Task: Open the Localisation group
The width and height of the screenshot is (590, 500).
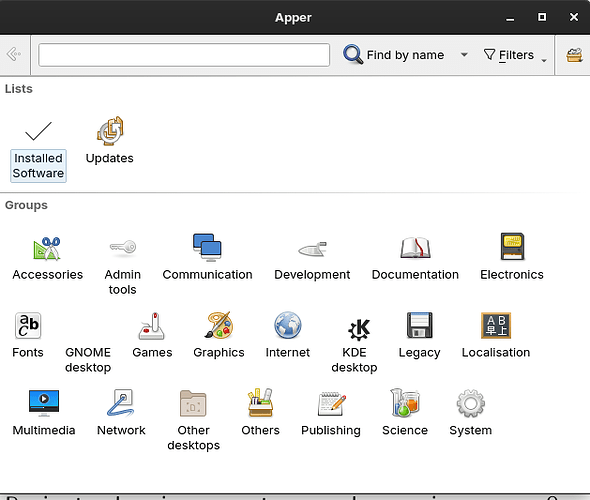Action: [496, 335]
